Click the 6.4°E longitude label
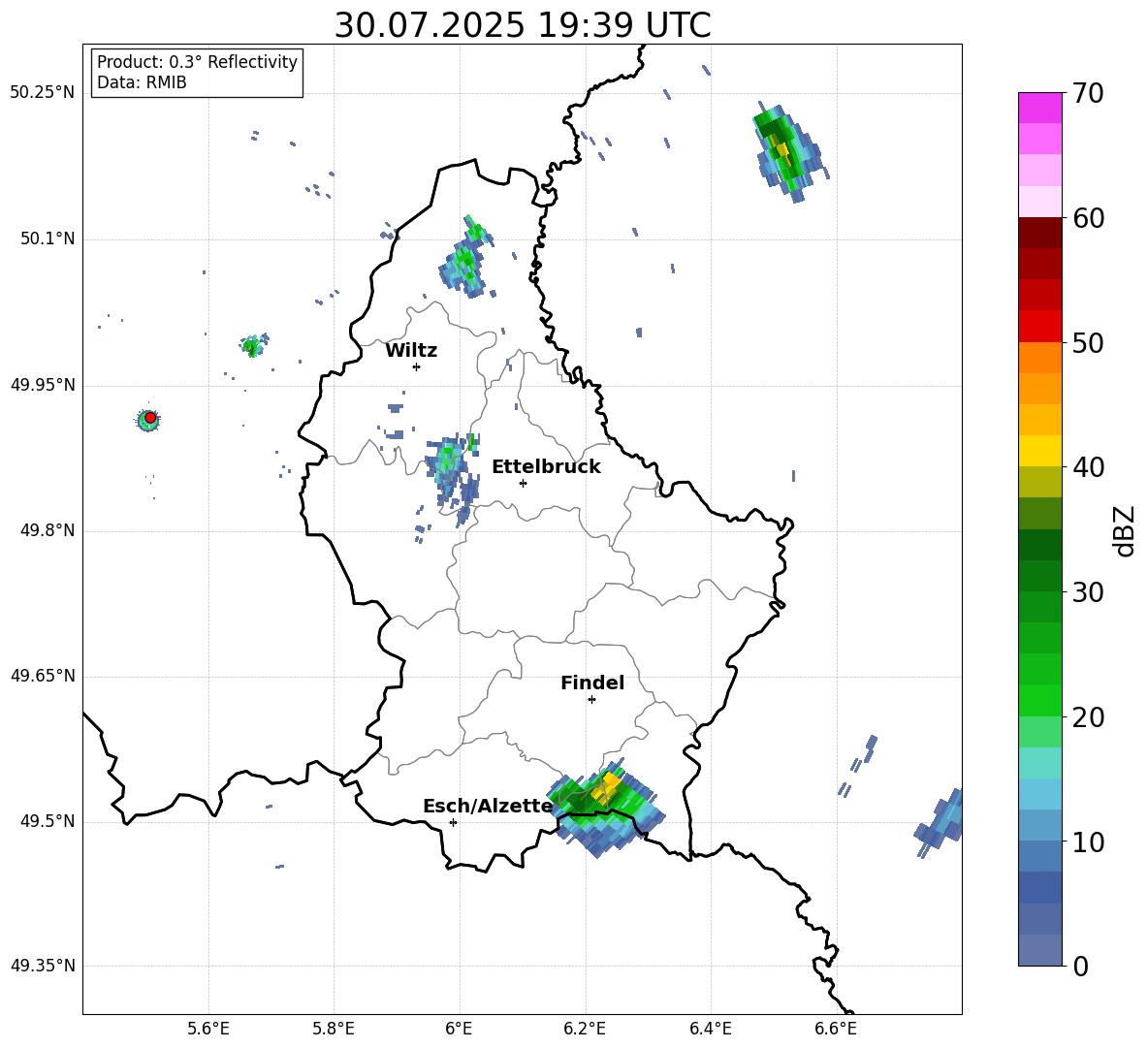Screen dimensions: 1148x1048 (710, 1029)
